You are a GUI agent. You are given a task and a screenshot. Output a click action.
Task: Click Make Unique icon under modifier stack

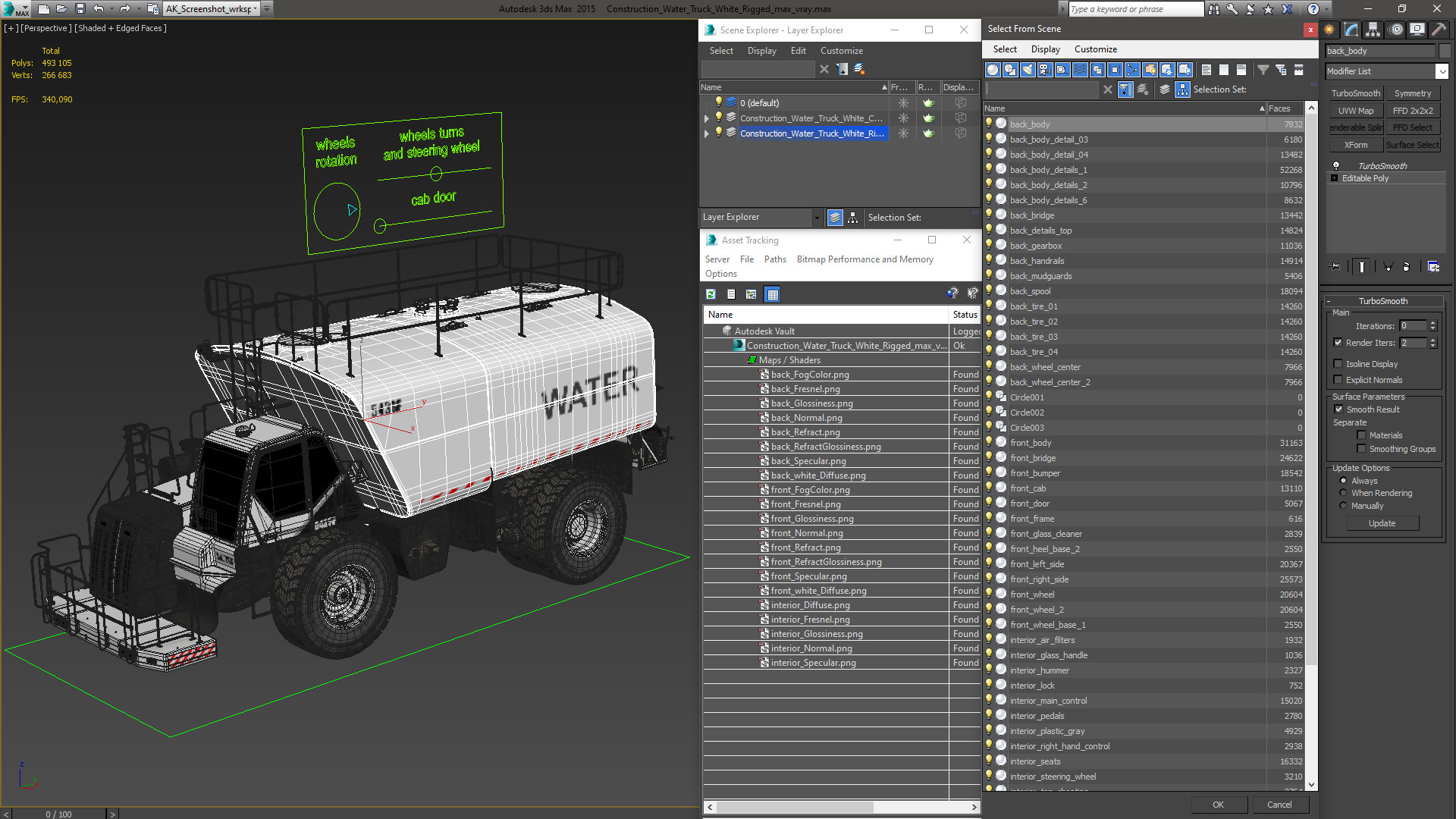(1388, 267)
